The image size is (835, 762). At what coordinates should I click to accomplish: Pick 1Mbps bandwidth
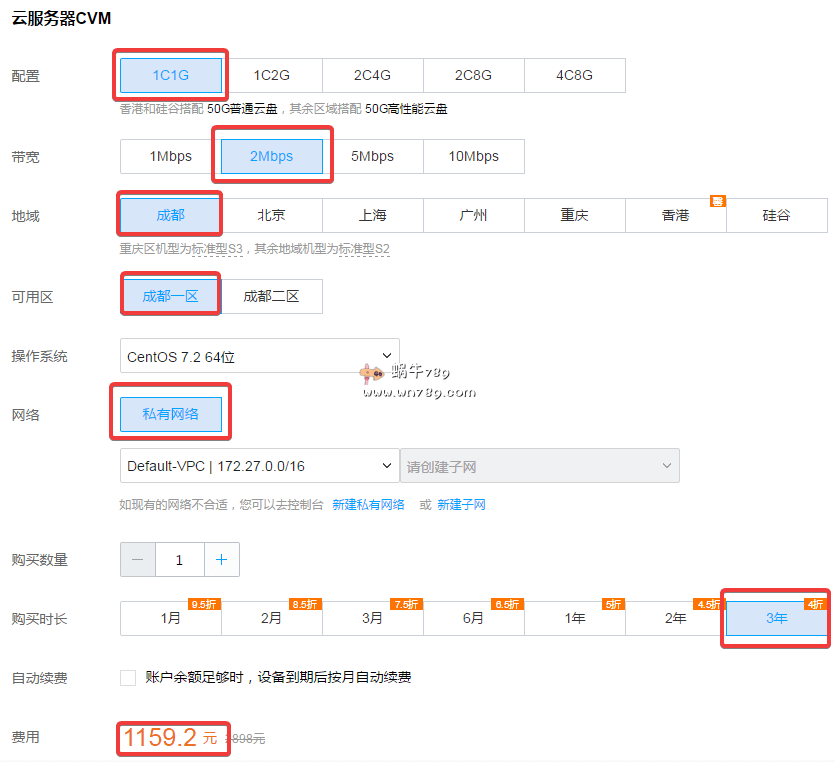[170, 156]
